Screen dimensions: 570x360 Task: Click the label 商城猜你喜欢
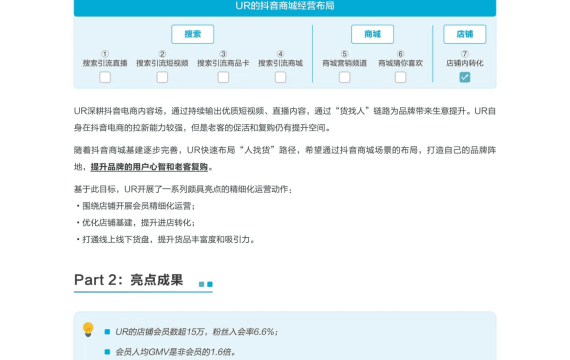pos(400,63)
